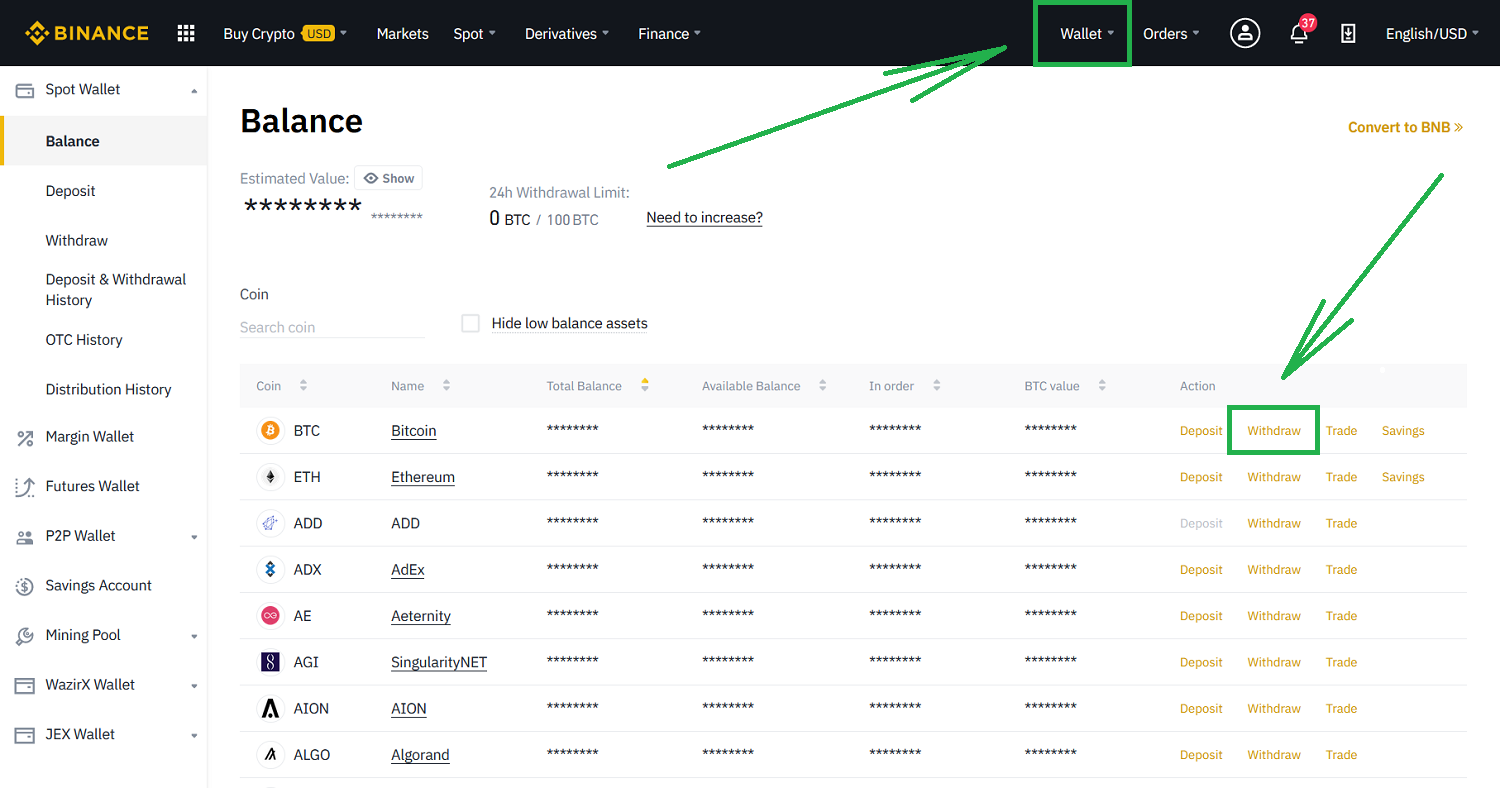1500x788 pixels.
Task: Click the Ethereum coin icon
Action: point(270,477)
